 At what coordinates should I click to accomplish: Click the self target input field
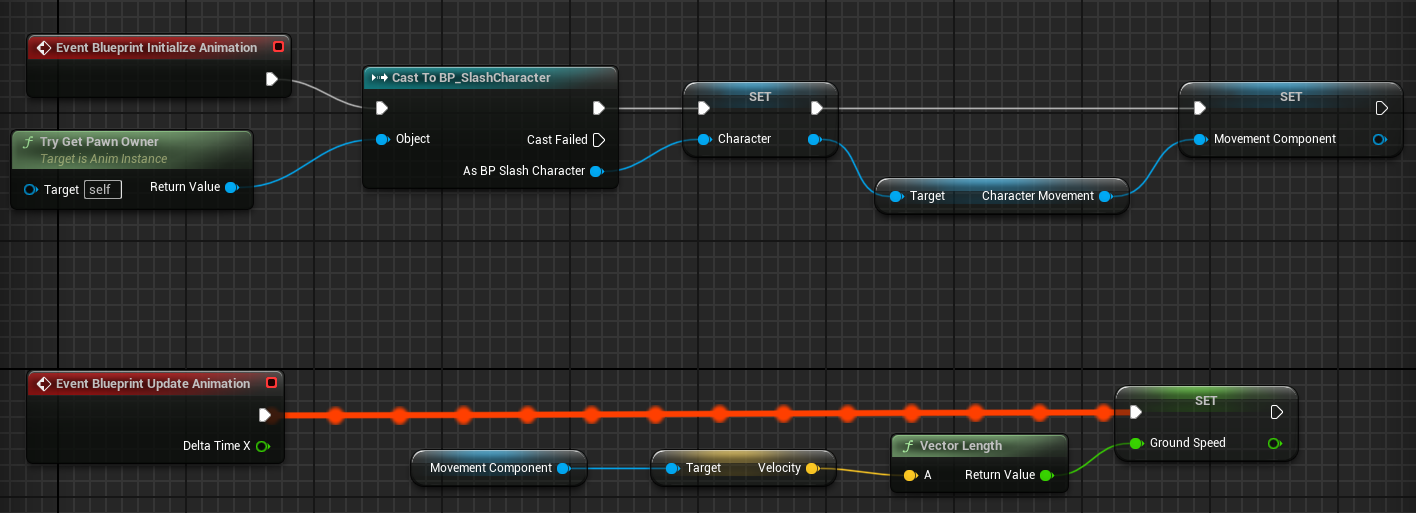(x=102, y=189)
